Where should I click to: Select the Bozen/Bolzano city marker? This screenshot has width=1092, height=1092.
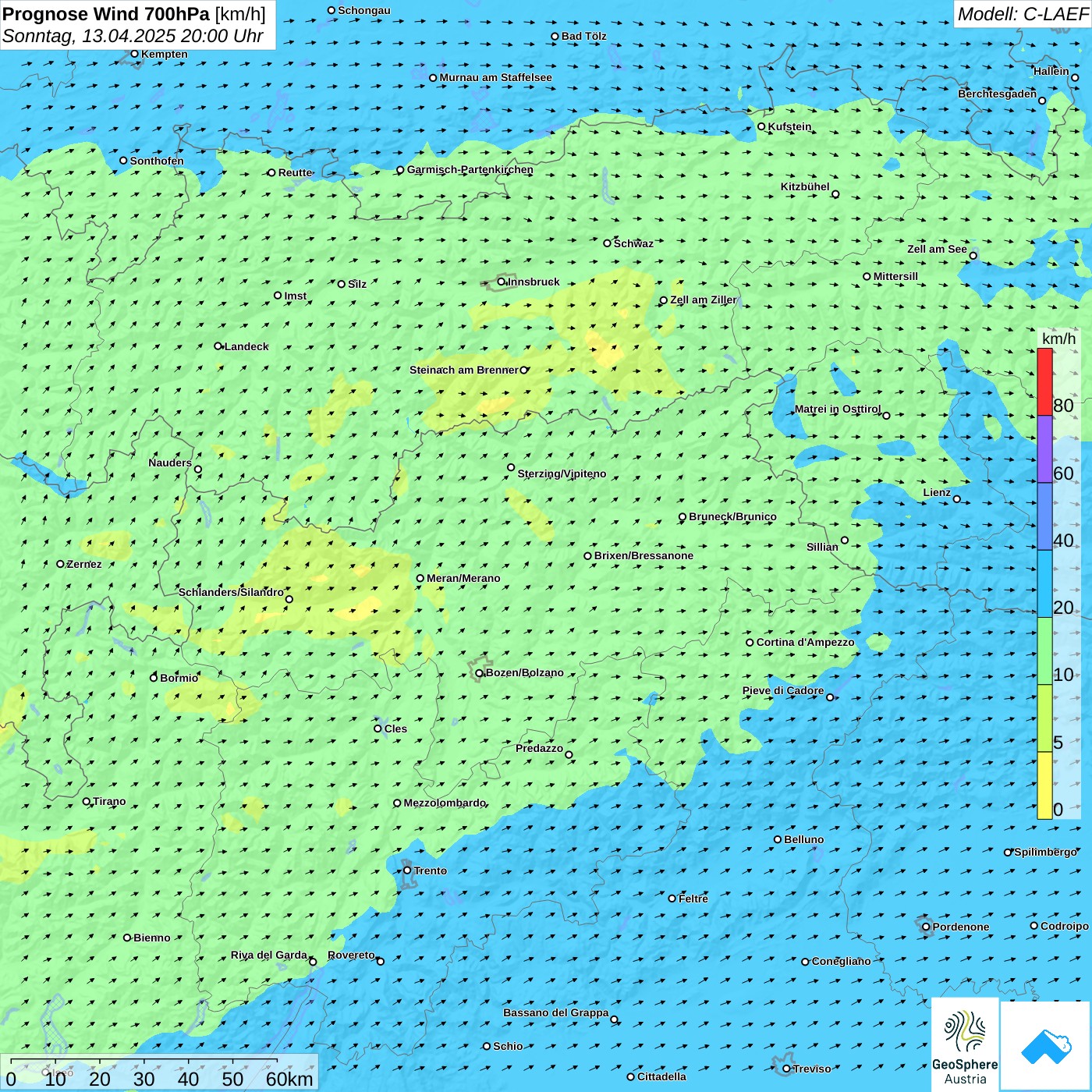tap(480, 673)
